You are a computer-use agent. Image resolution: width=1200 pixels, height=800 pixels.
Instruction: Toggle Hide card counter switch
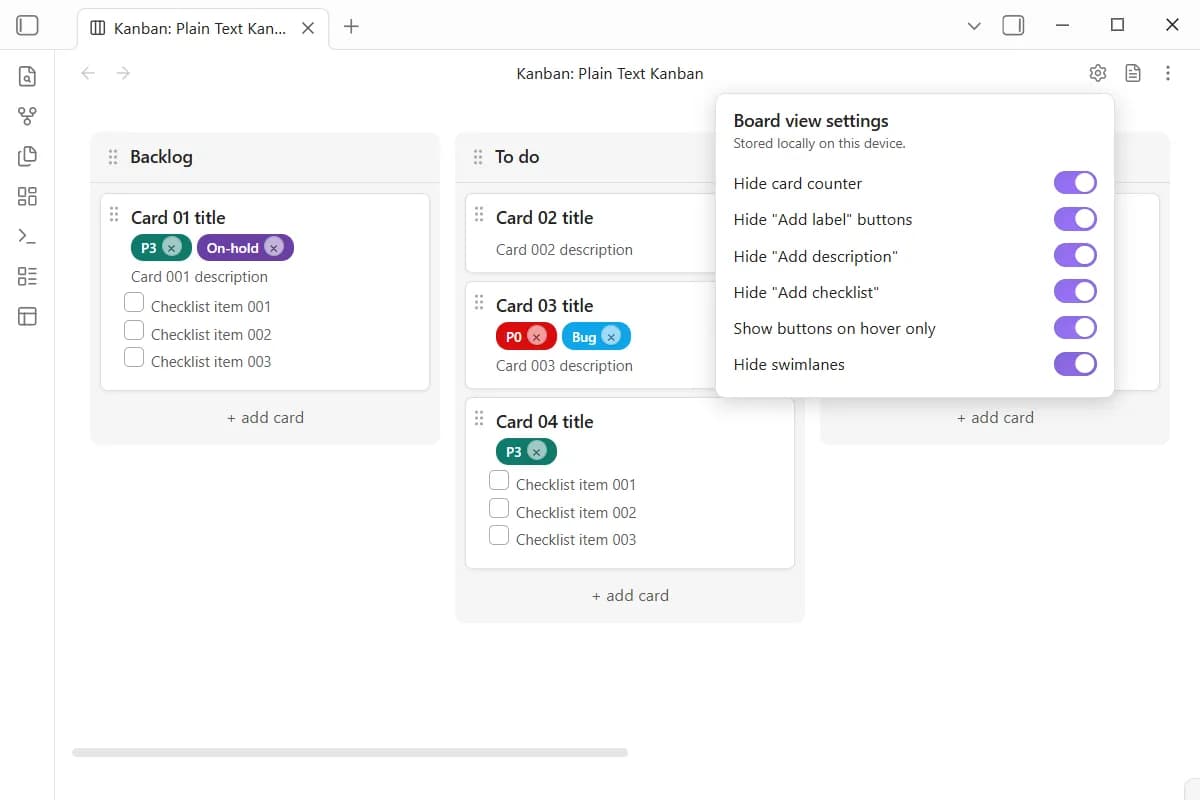(x=1075, y=183)
